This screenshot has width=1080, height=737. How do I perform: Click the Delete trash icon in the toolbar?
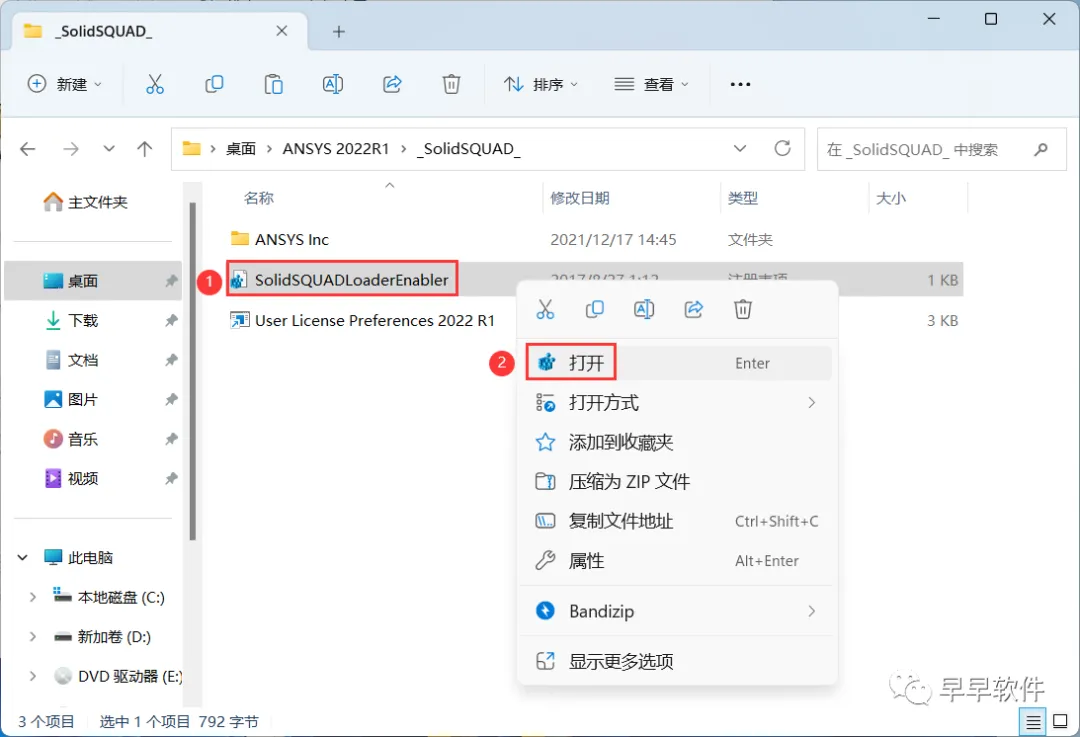pyautogui.click(x=451, y=84)
